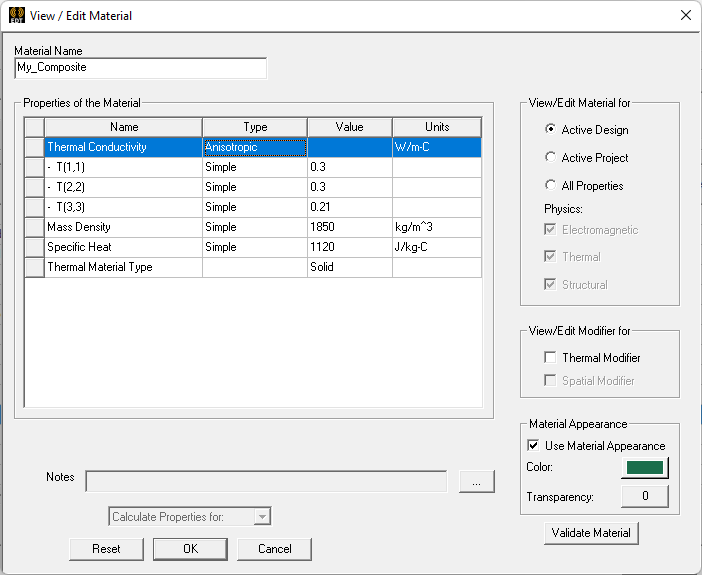Open notes editor with ellipsis button
Image resolution: width=702 pixels, height=575 pixels.
click(x=477, y=482)
